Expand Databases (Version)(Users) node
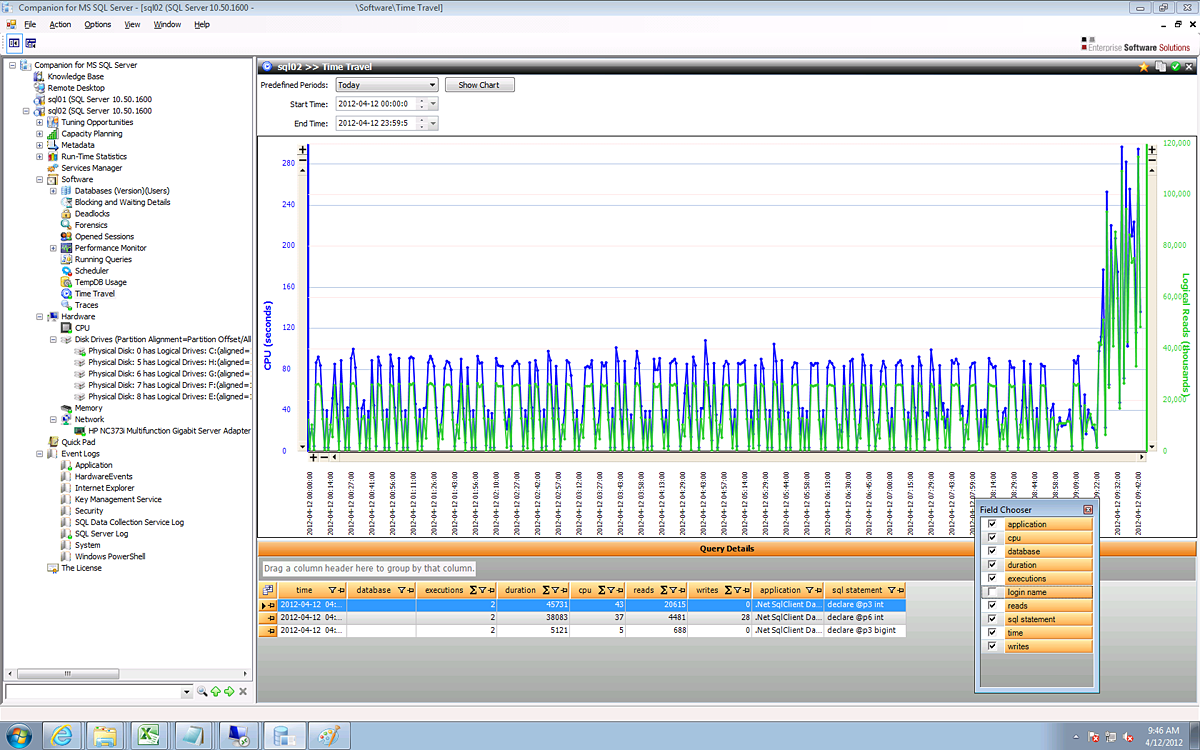 pyautogui.click(x=53, y=191)
